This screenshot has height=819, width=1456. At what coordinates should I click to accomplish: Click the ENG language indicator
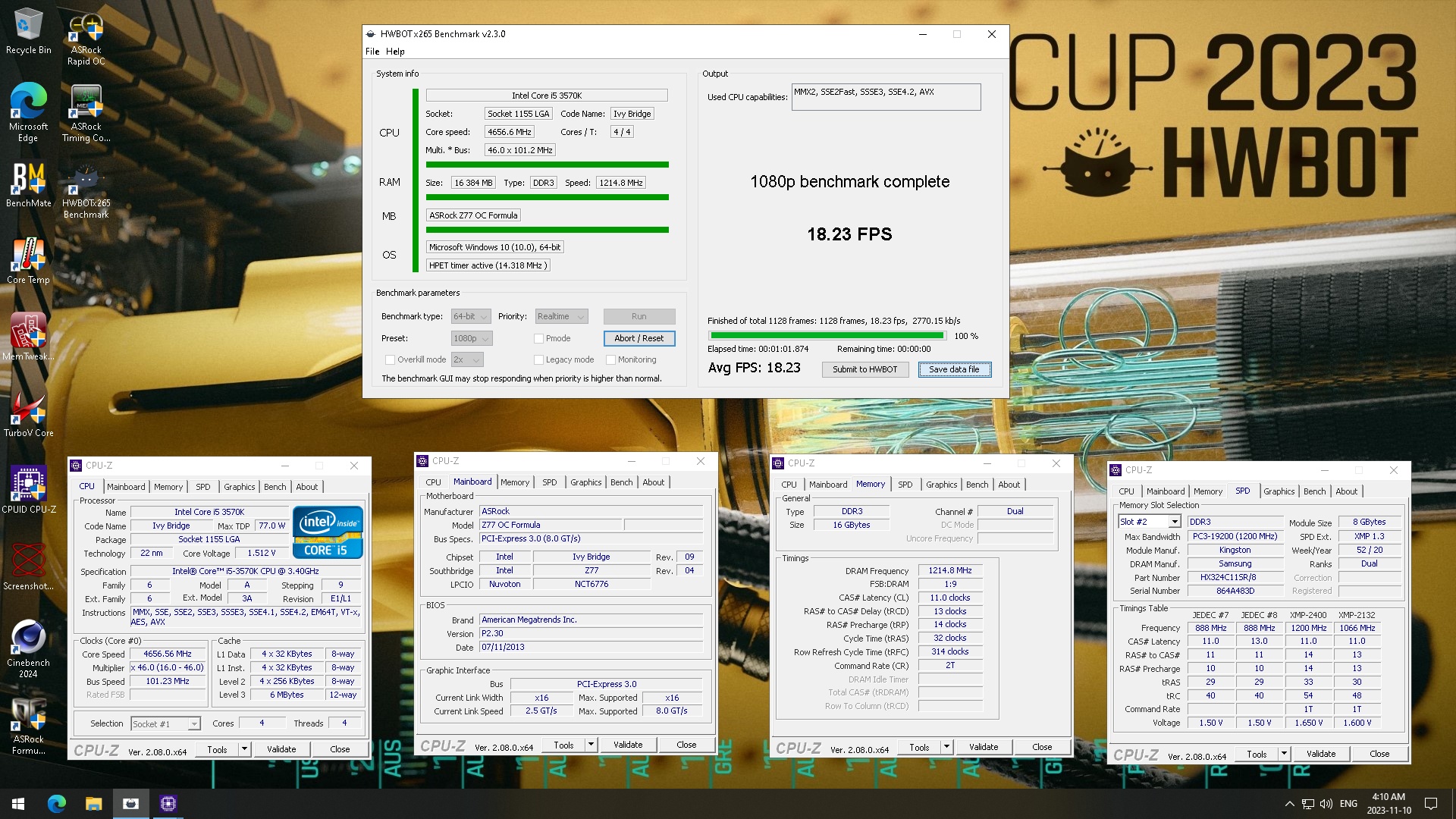pyautogui.click(x=1348, y=804)
